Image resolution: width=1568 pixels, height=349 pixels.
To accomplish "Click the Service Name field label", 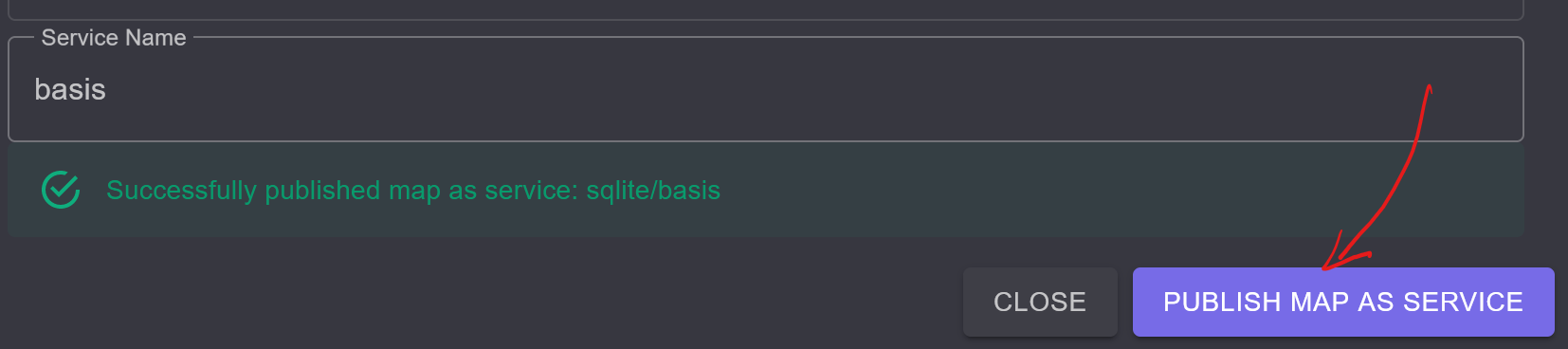I will coord(114,37).
